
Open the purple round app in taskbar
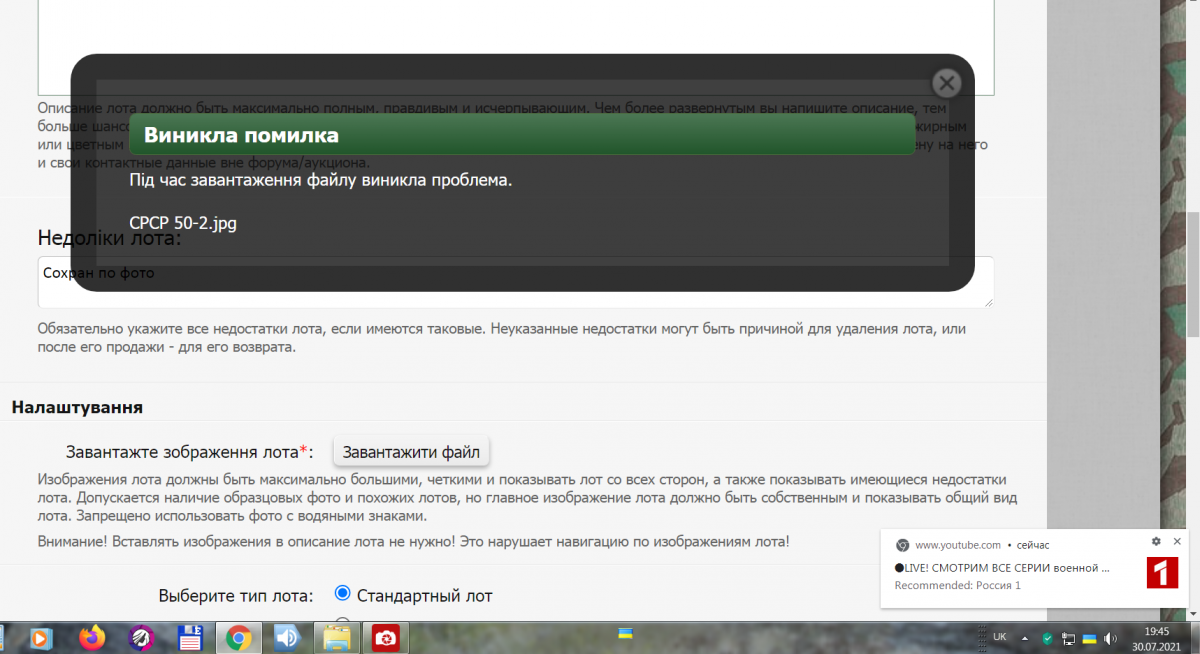point(141,638)
